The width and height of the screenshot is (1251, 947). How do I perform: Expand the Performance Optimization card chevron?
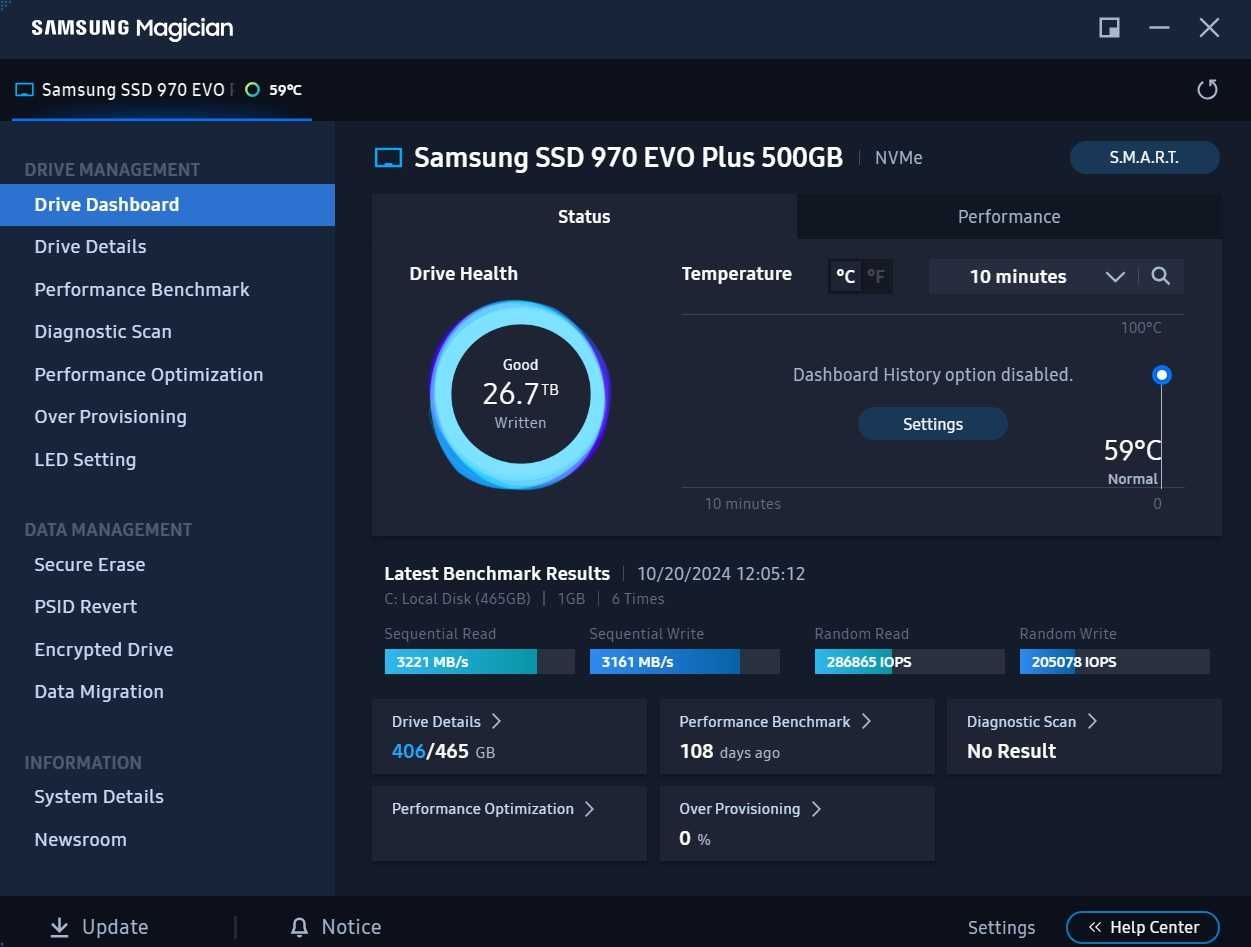pos(589,809)
